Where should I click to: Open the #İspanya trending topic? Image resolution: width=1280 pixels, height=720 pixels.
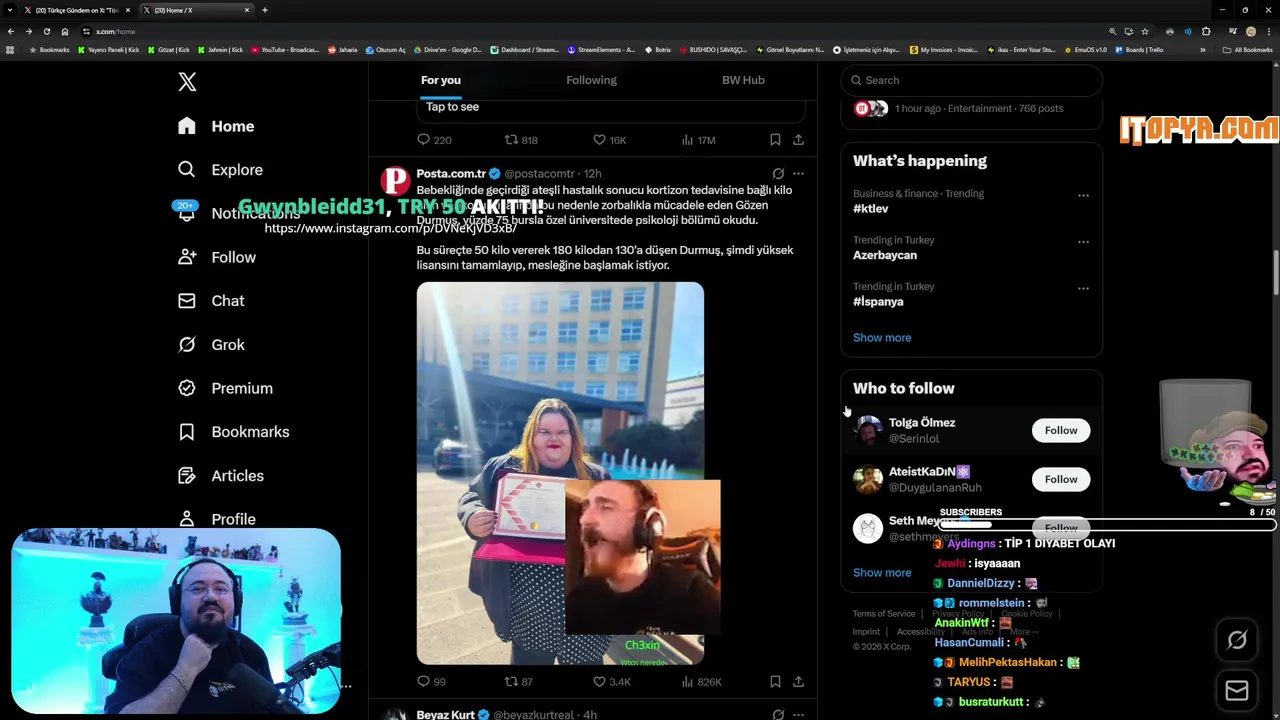click(x=878, y=301)
